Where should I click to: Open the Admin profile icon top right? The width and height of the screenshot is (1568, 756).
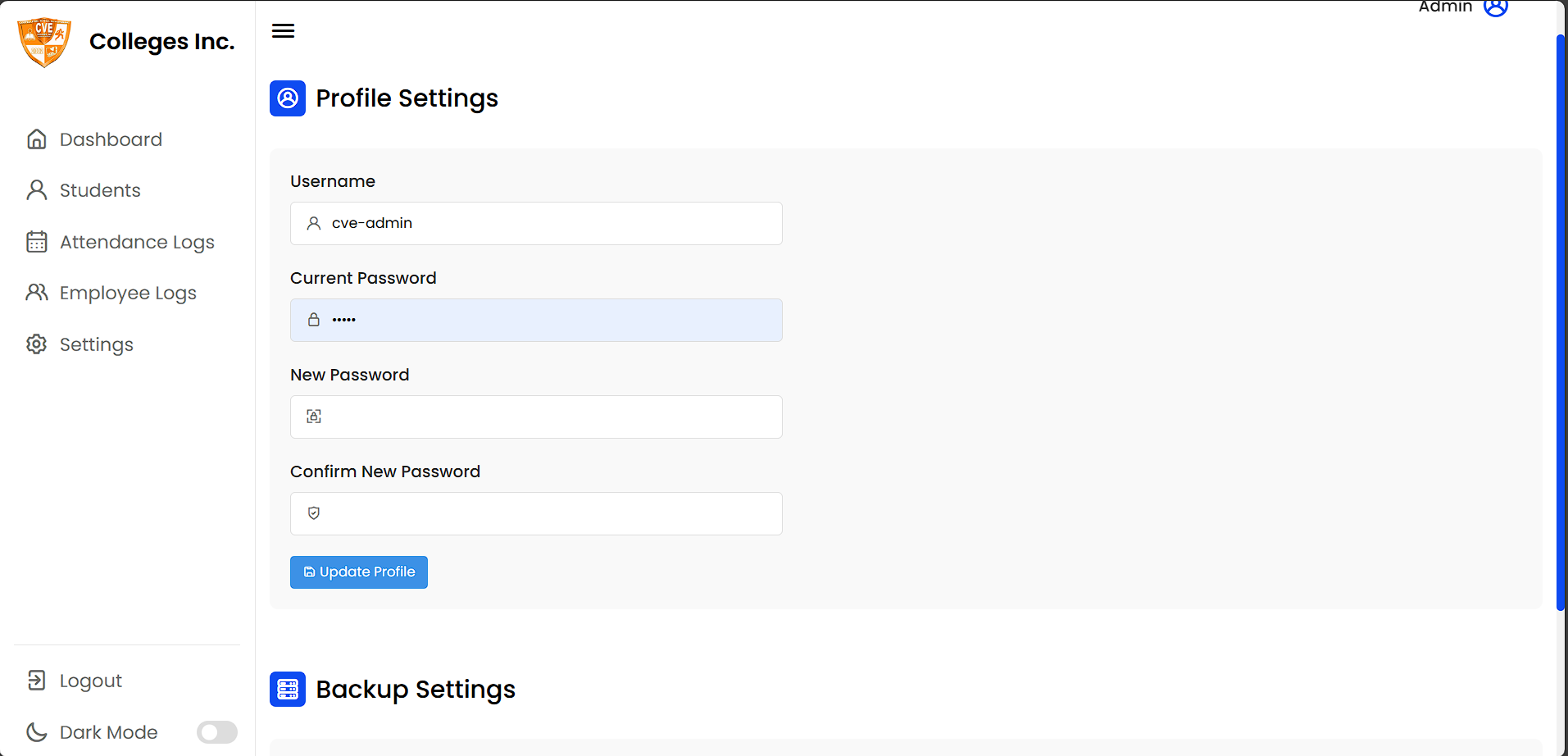tap(1497, 8)
